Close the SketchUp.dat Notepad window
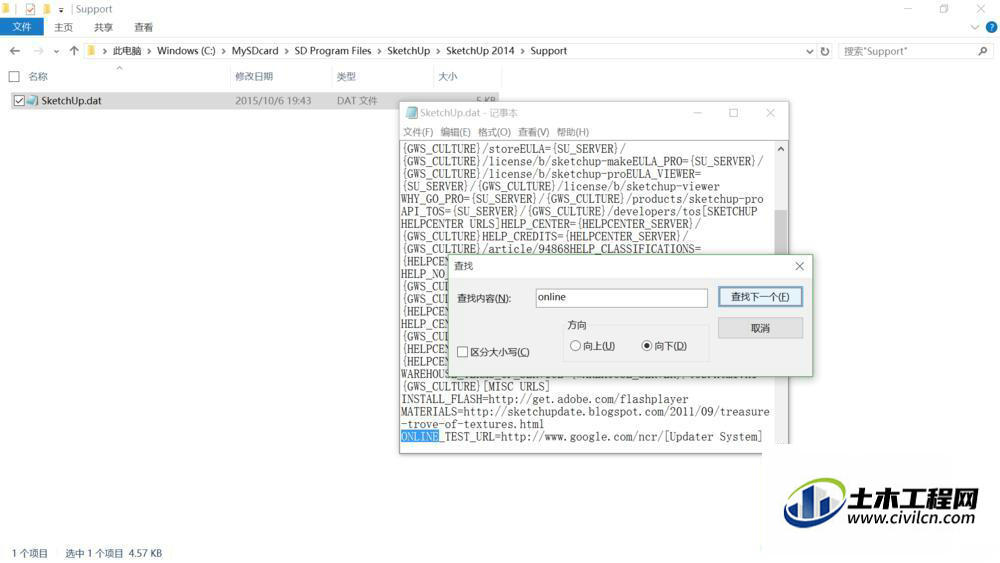 pyautogui.click(x=770, y=113)
